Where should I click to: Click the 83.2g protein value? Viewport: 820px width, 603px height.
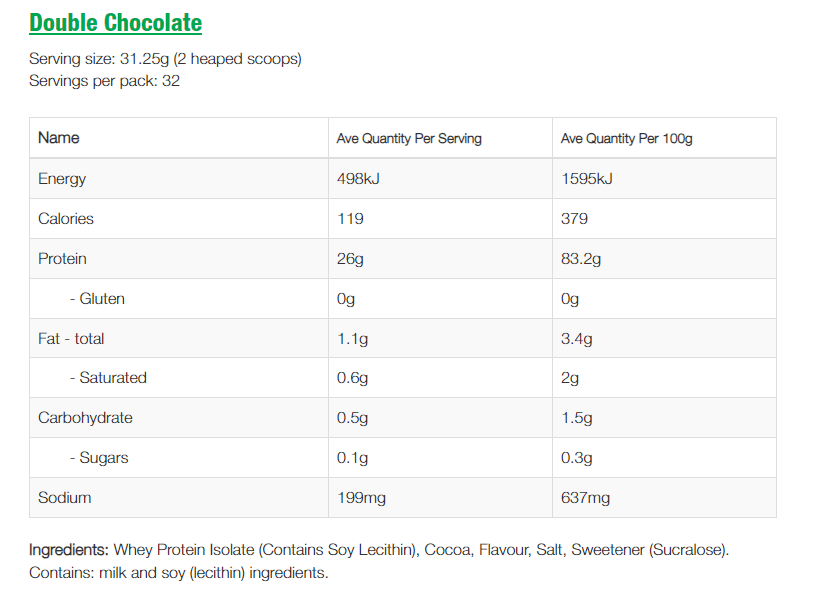(x=580, y=259)
